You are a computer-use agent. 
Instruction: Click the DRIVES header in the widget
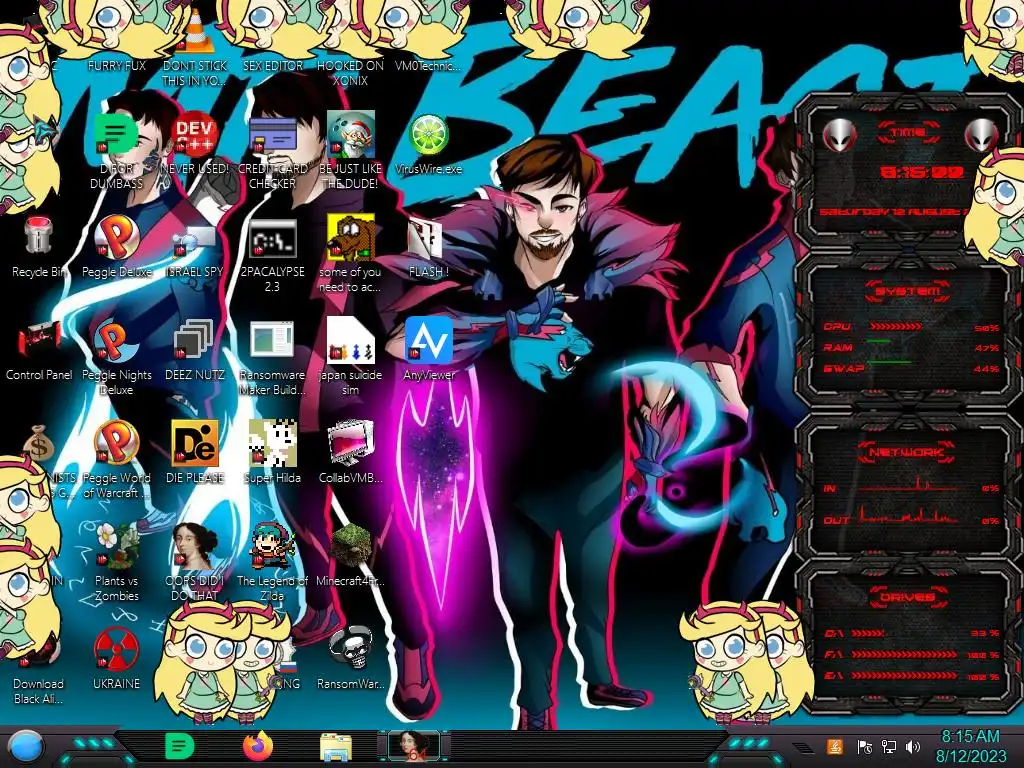tap(908, 597)
